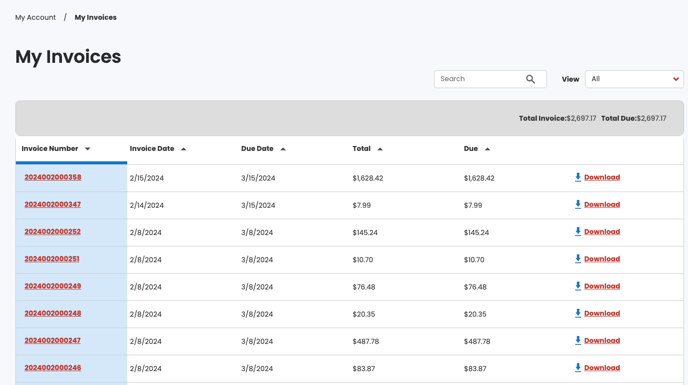Image resolution: width=688 pixels, height=385 pixels.
Task: Click invoice date 2/15/2024
Action: click(x=147, y=178)
